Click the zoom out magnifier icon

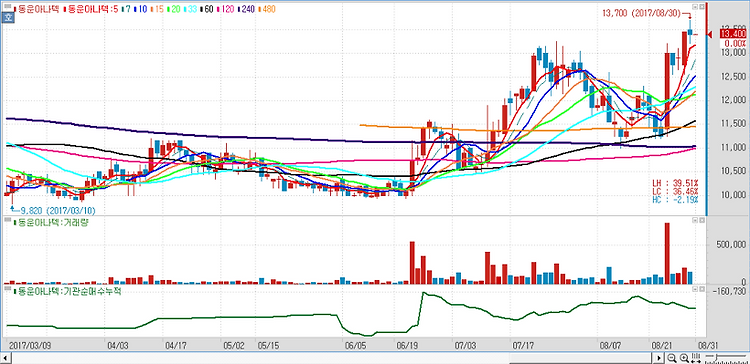tap(672, 357)
